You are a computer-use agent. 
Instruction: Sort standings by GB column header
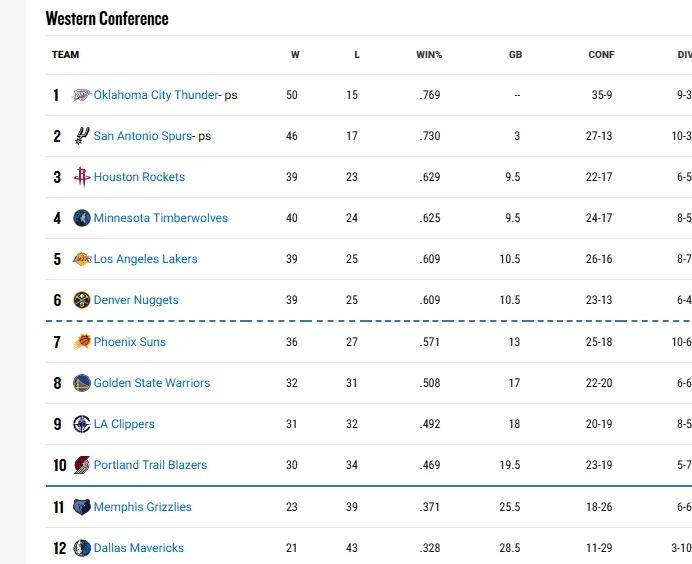[x=515, y=55]
